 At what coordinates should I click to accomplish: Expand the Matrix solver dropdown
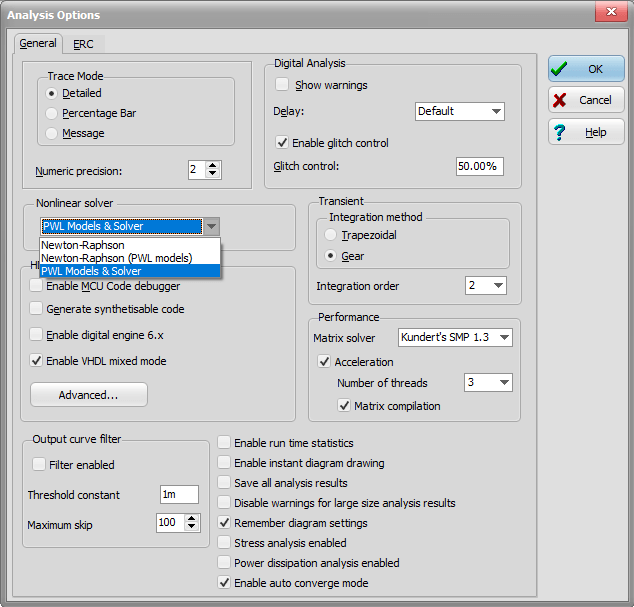[x=455, y=338]
